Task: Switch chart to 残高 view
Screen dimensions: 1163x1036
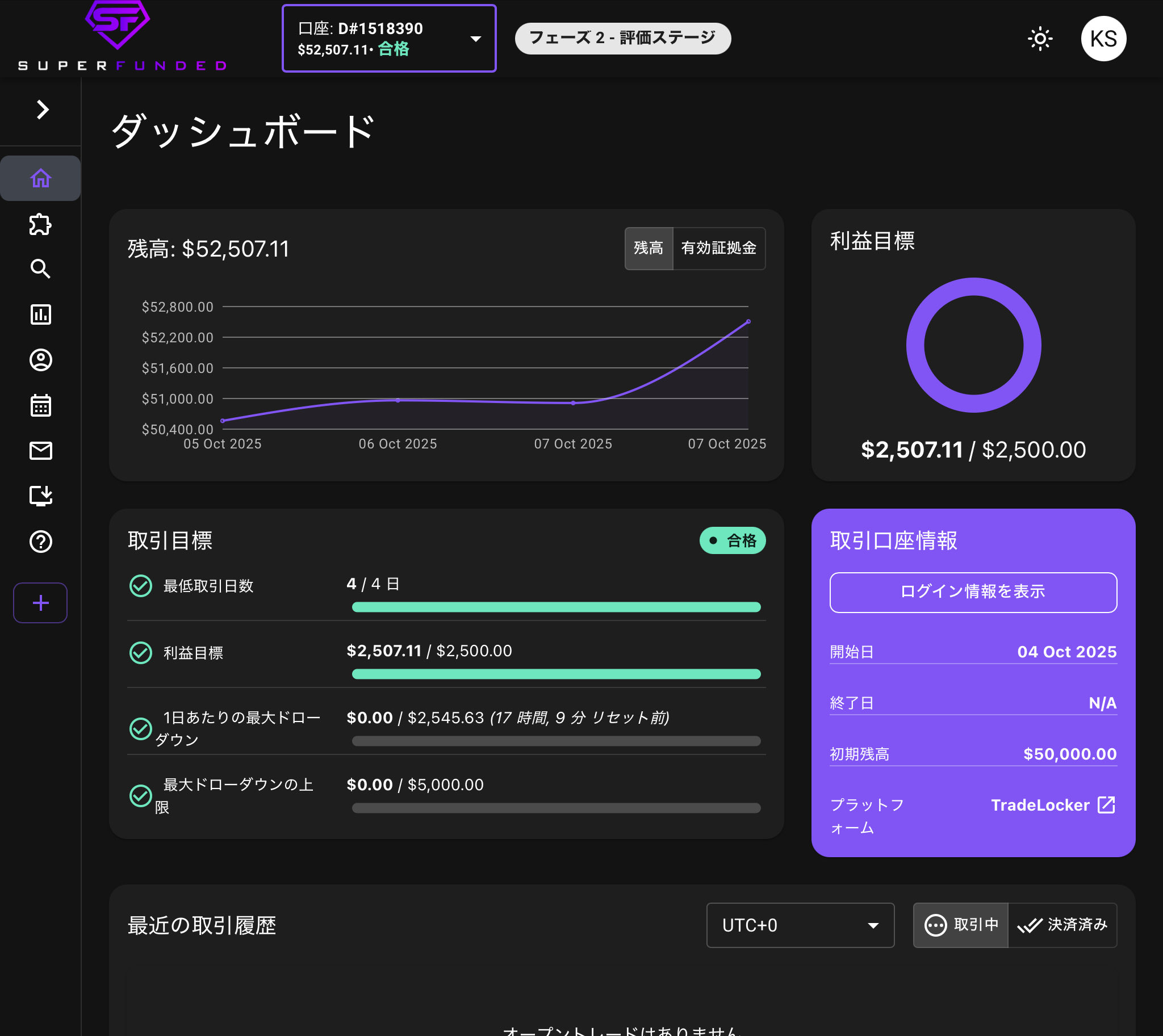Action: (x=648, y=248)
